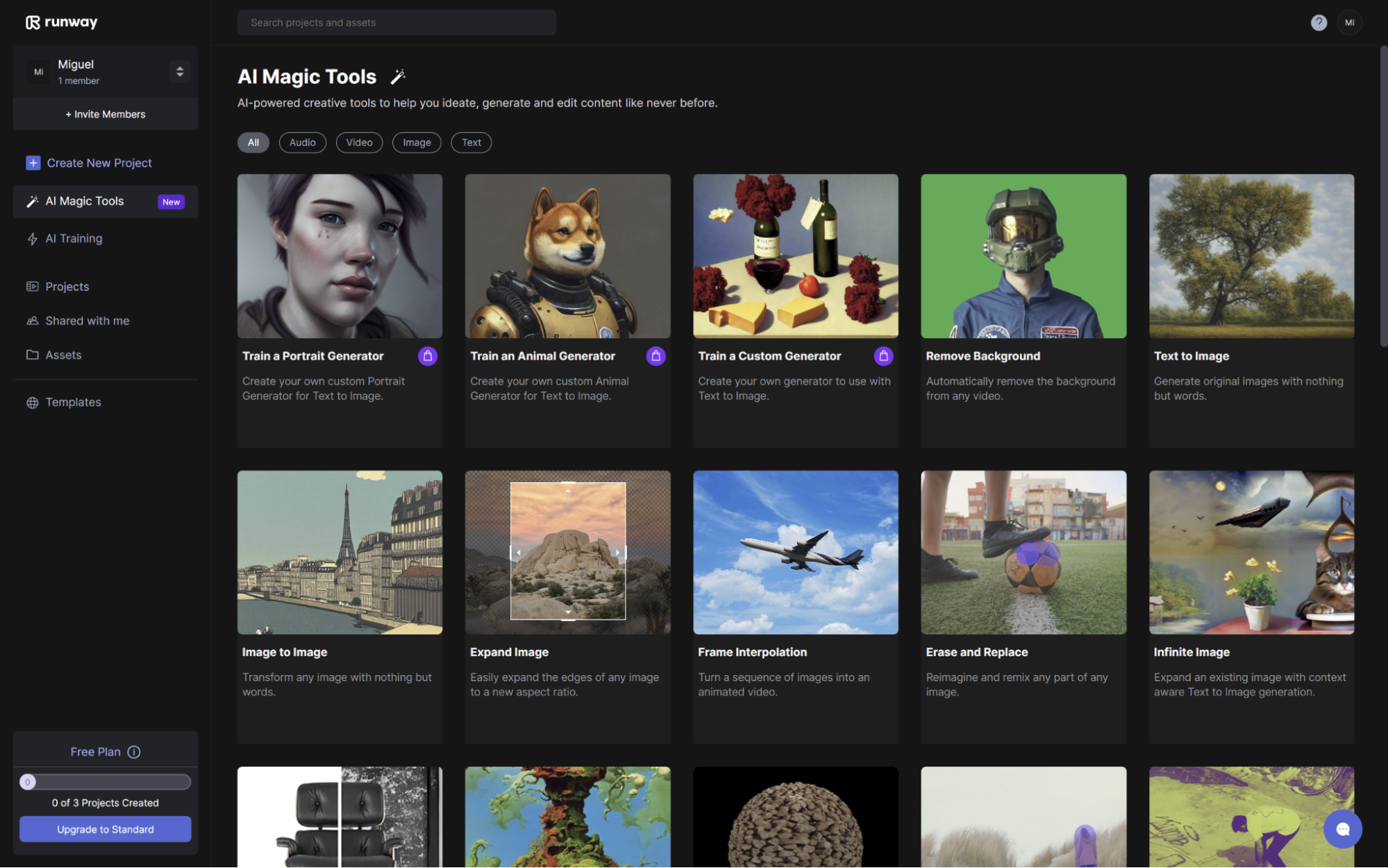Toggle the Image filter option

[x=416, y=142]
